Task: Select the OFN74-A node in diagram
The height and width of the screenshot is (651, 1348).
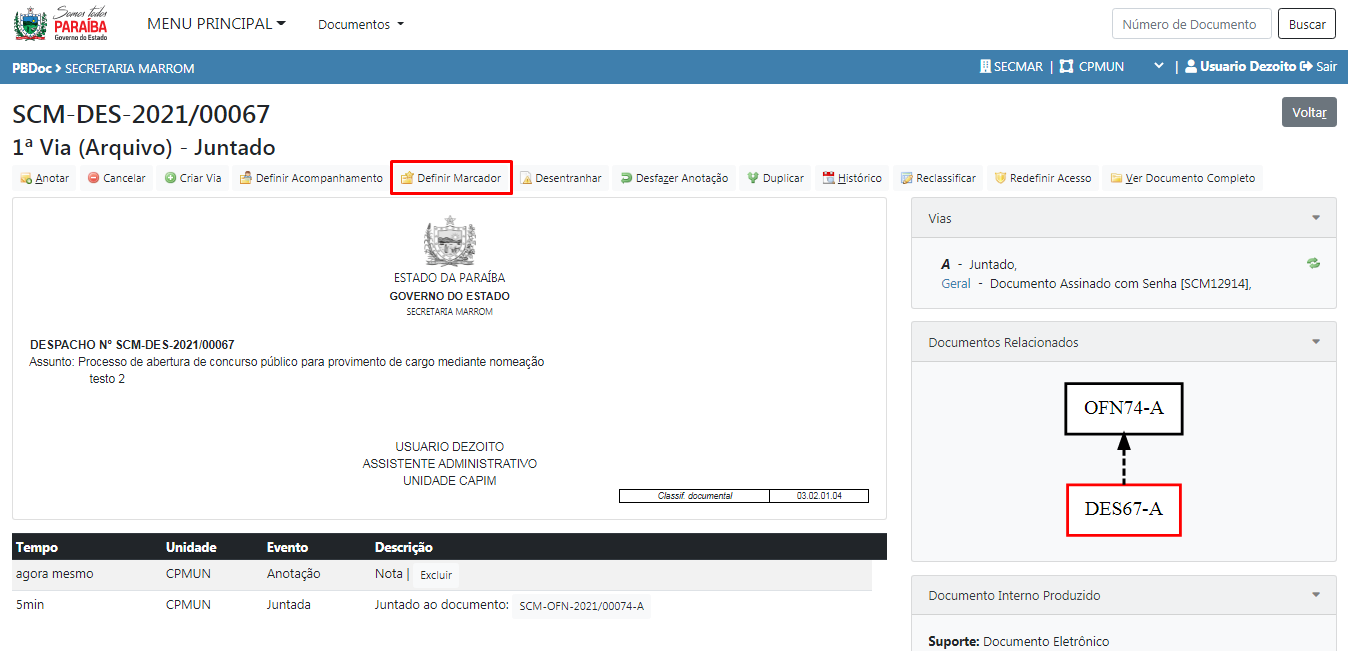Action: tap(1123, 408)
